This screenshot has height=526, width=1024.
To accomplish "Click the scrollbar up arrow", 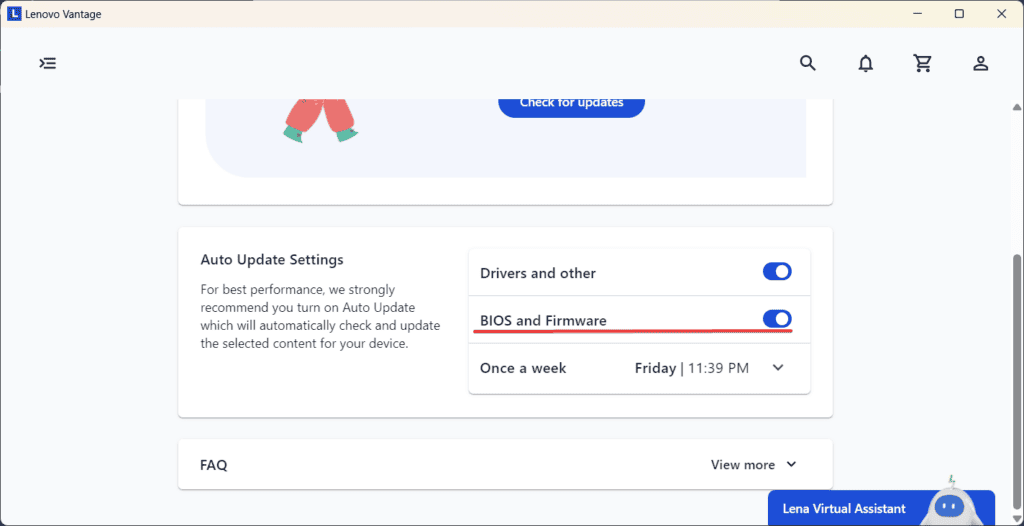I will (1017, 105).
